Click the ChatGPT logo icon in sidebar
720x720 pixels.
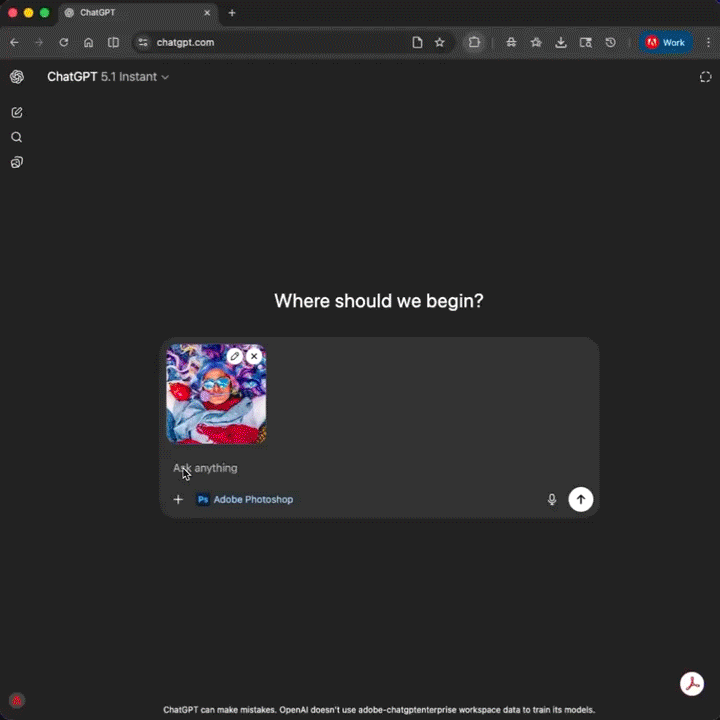pyautogui.click(x=17, y=77)
